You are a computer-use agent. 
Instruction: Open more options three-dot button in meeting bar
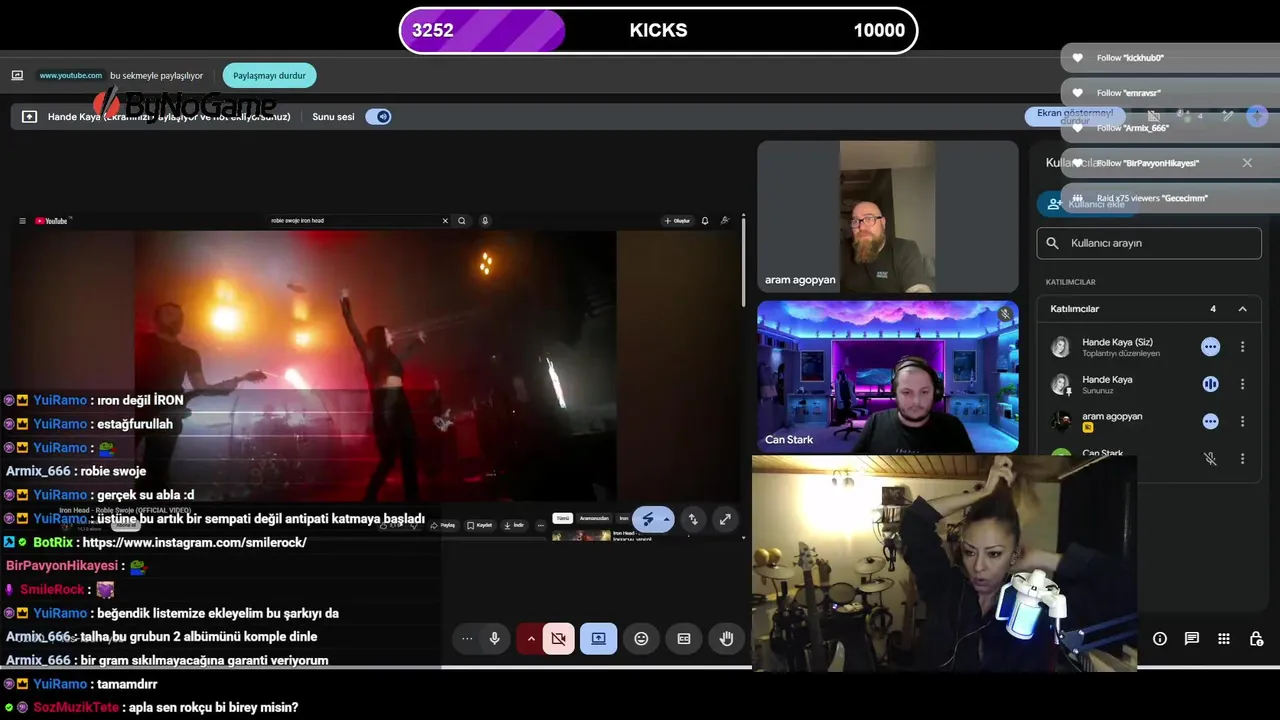[467, 639]
